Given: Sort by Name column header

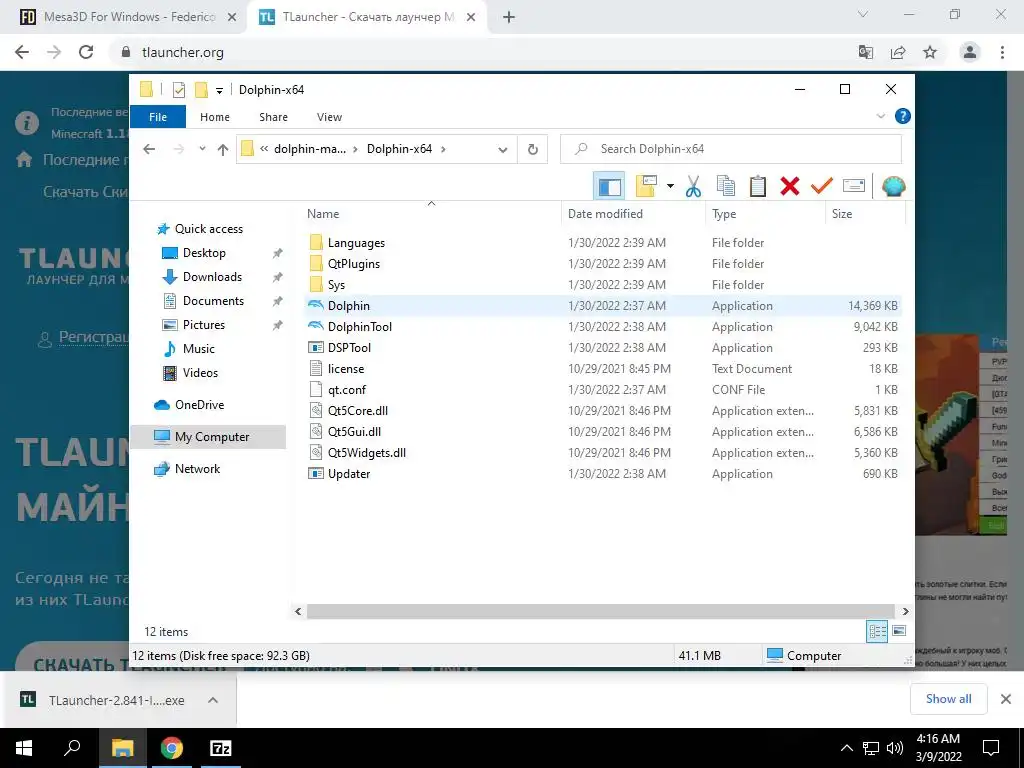Looking at the screenshot, I should click(431, 214).
